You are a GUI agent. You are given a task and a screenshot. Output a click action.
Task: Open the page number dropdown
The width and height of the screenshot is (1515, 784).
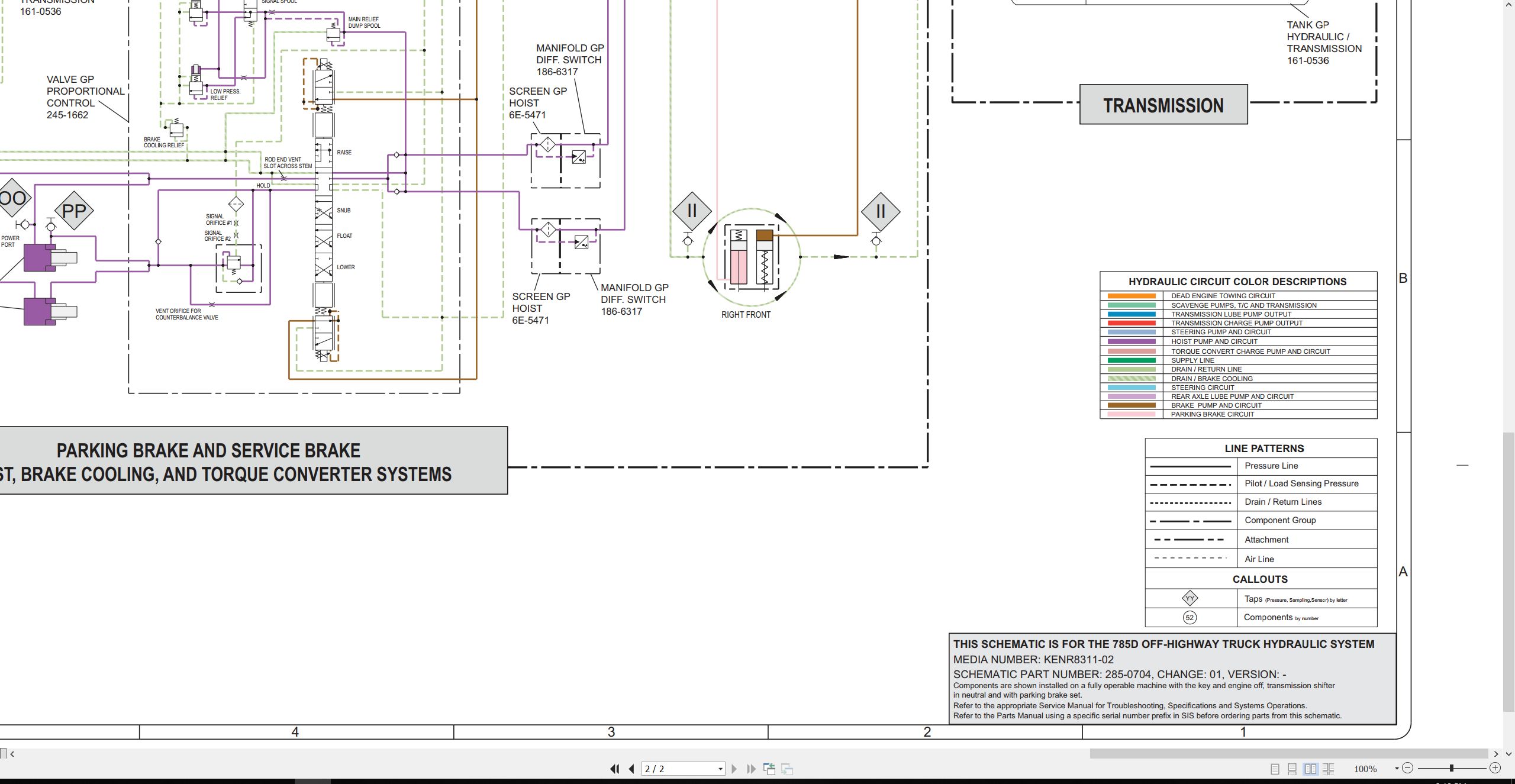pos(720,769)
